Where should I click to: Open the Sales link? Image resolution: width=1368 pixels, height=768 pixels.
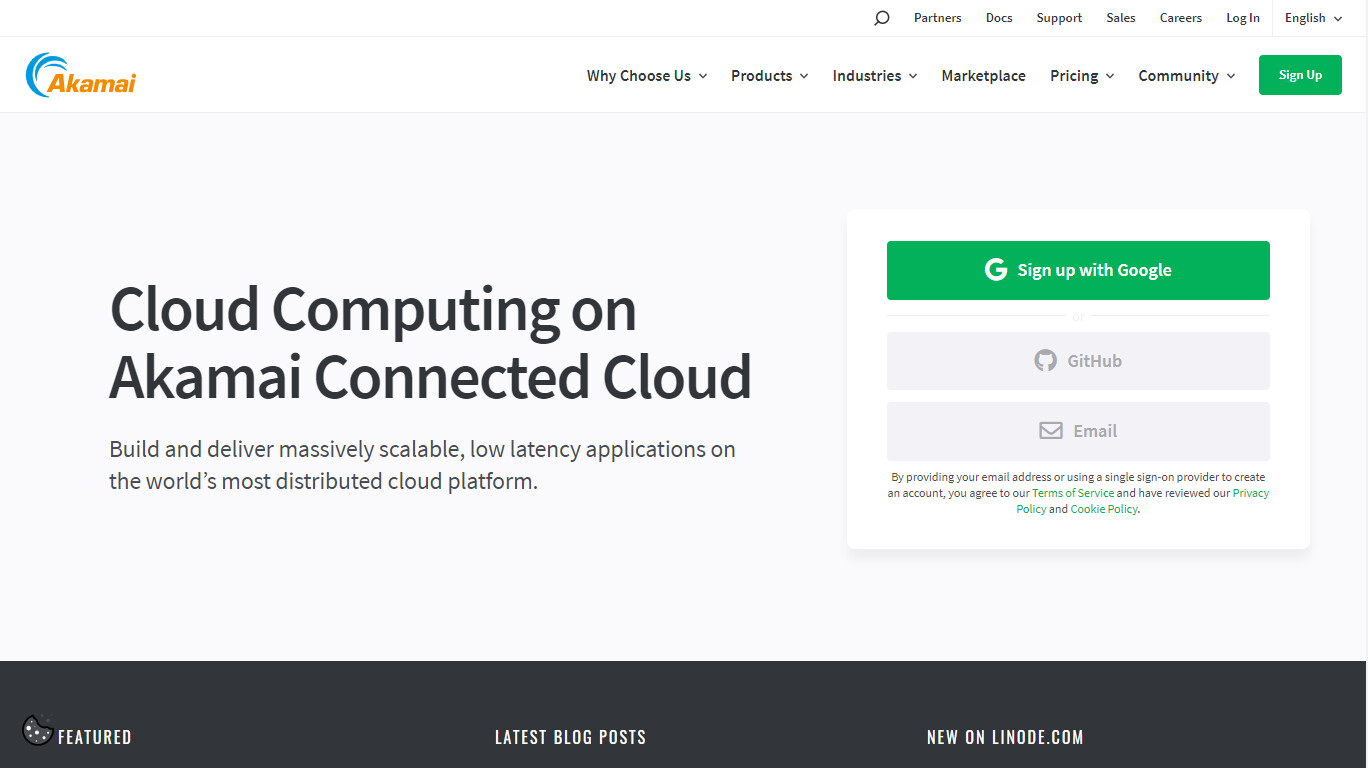point(1121,18)
